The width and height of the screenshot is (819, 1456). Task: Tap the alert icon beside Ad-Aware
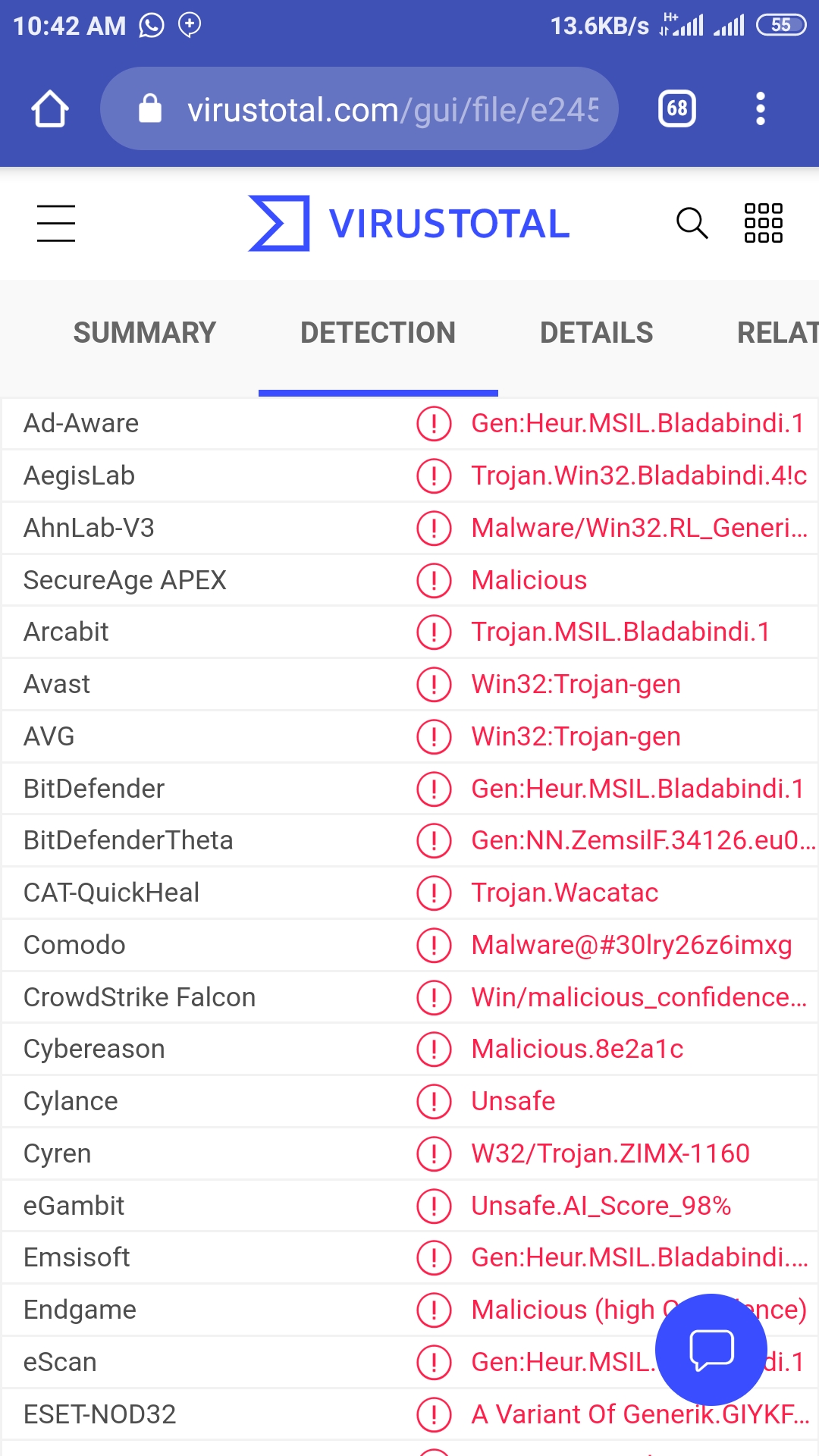click(x=434, y=423)
